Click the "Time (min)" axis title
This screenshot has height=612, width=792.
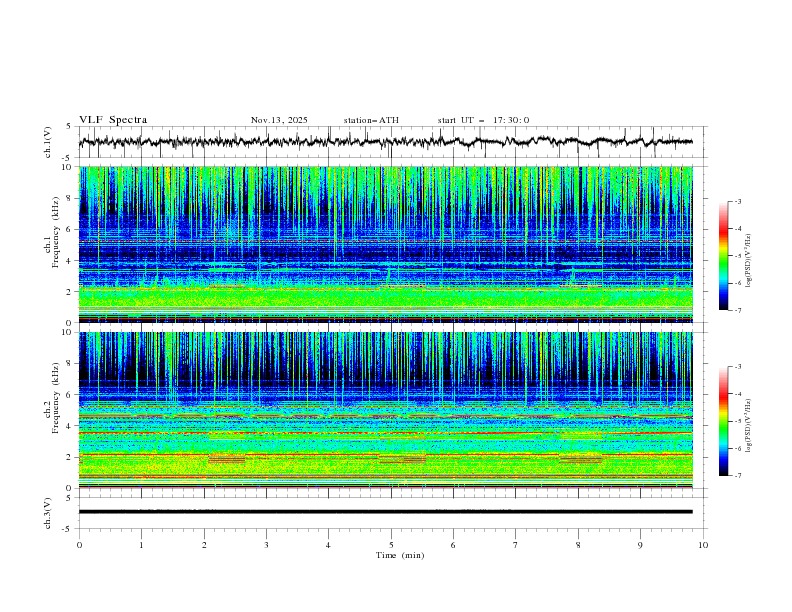tap(400, 555)
